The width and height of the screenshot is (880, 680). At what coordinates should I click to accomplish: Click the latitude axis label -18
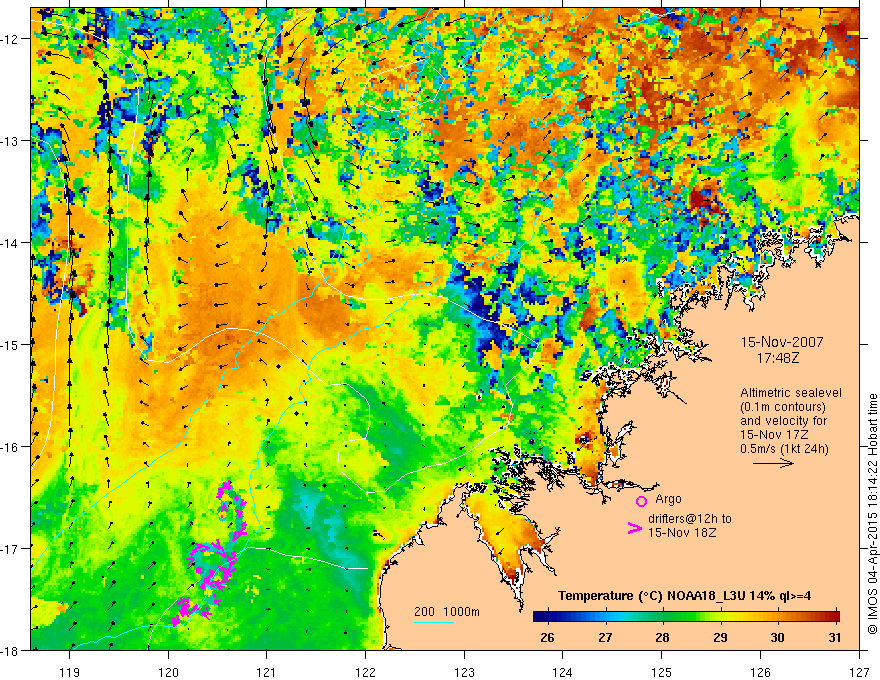[x=11, y=650]
